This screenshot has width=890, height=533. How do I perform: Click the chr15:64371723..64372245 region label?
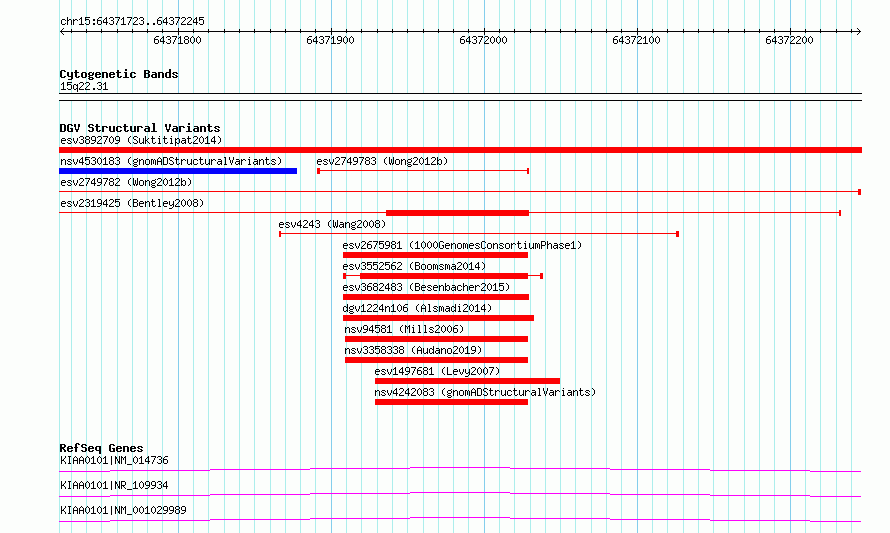pos(132,21)
